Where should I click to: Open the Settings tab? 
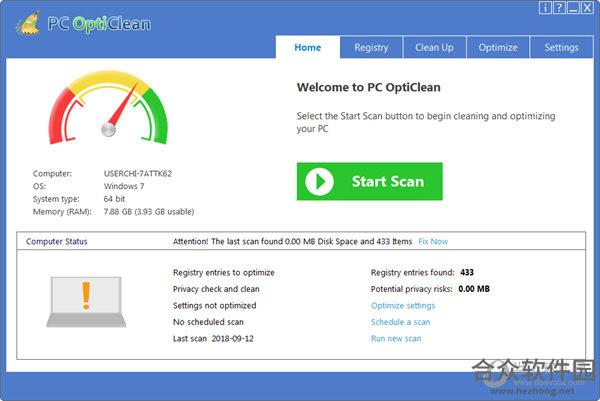click(561, 47)
